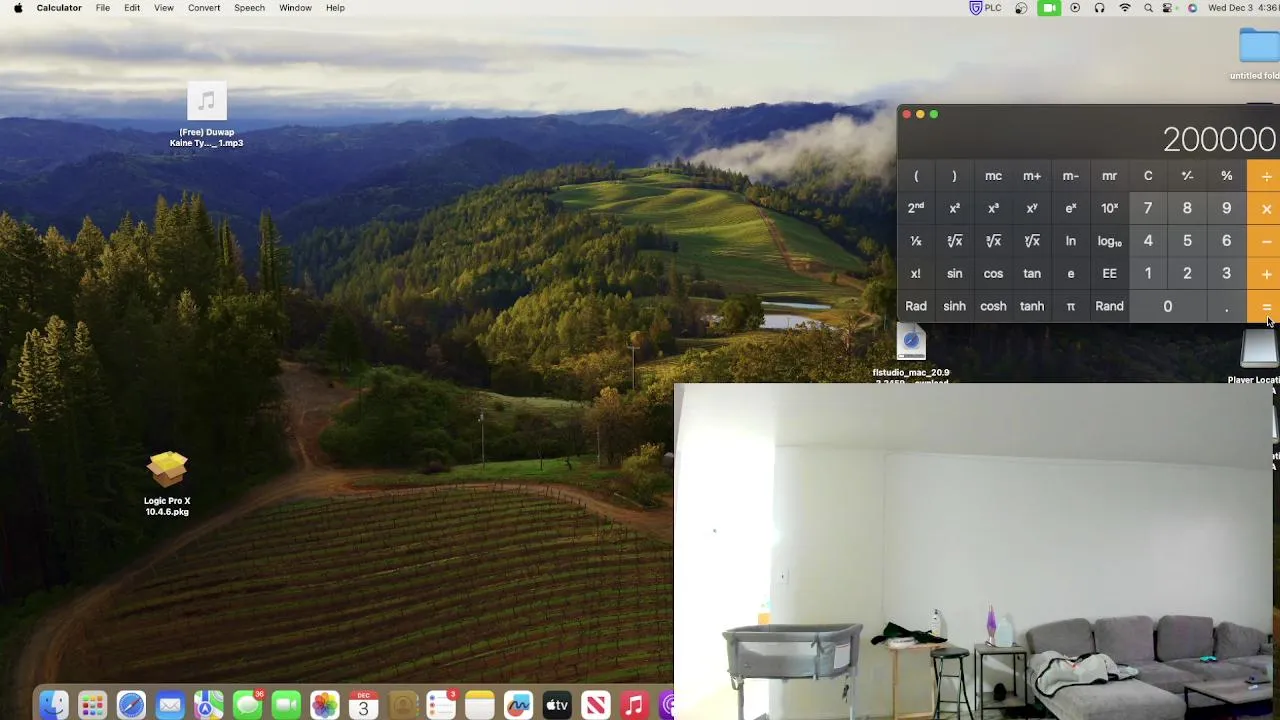Click the 10 to the x key
The height and width of the screenshot is (720, 1280).
[x=1109, y=209]
